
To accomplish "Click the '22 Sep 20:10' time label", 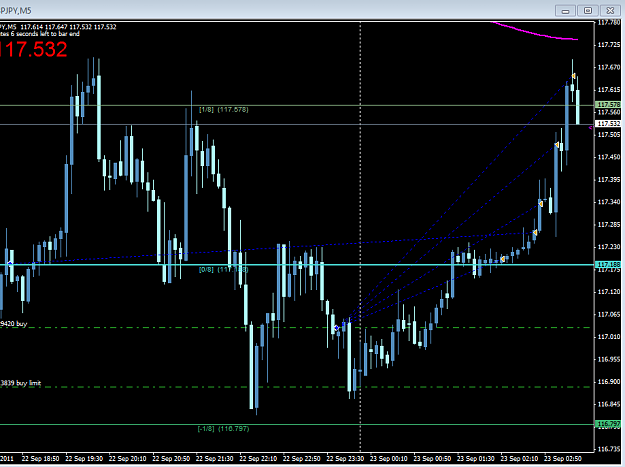I will click(127, 459).
